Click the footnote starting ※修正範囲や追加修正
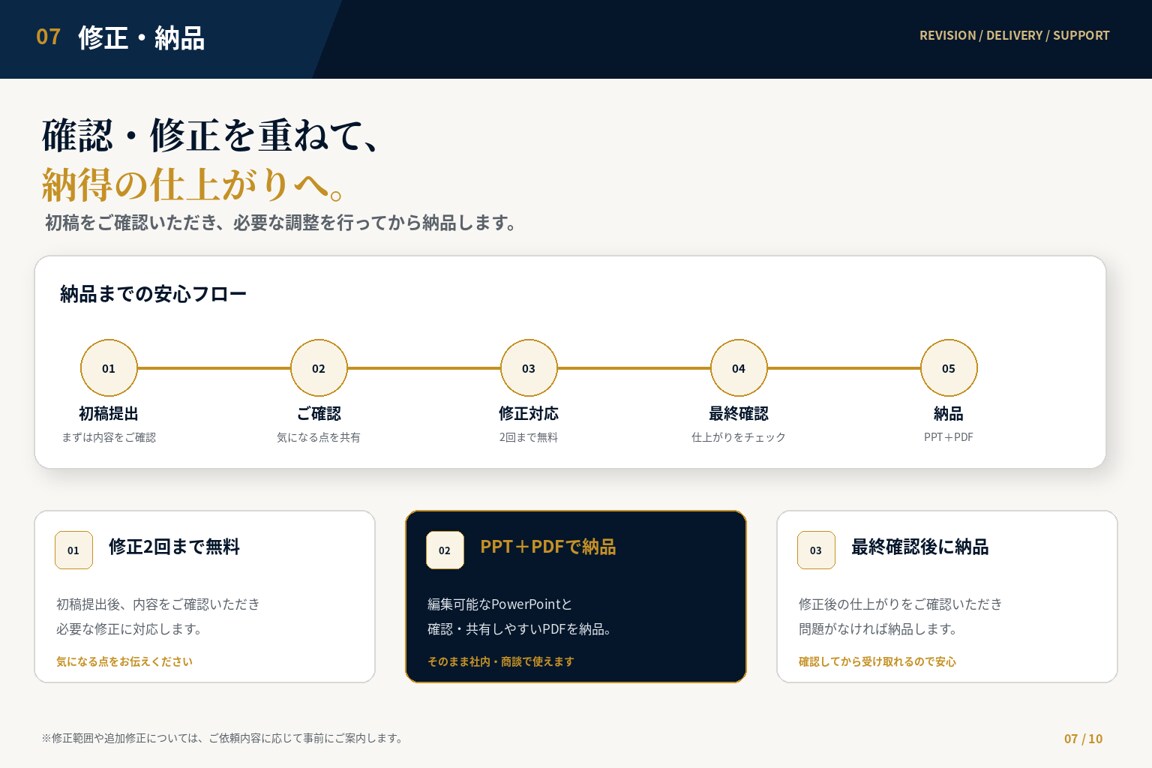1152x768 pixels. pyautogui.click(x=222, y=738)
